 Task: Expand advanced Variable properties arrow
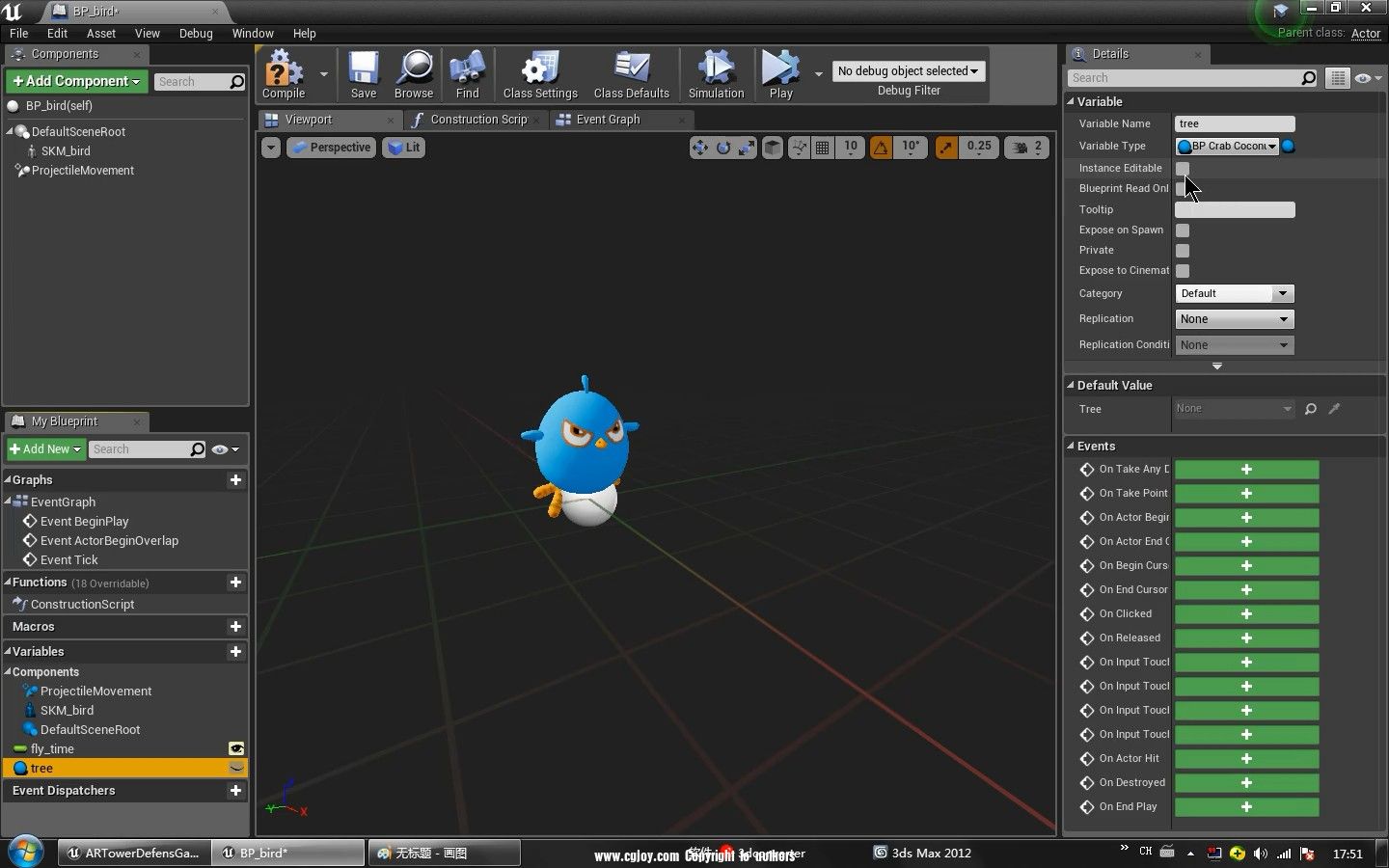[1217, 366]
